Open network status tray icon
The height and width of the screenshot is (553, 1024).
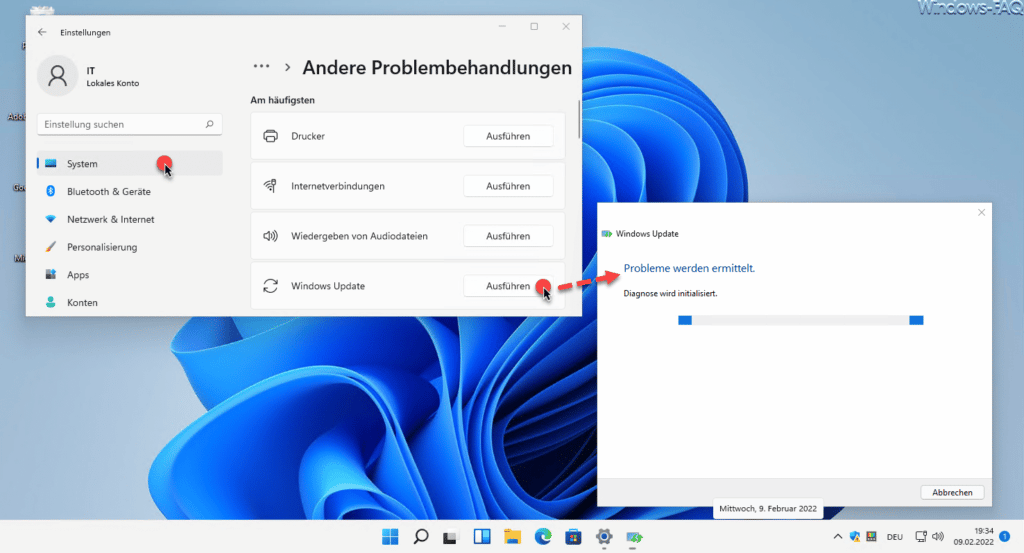[x=921, y=537]
